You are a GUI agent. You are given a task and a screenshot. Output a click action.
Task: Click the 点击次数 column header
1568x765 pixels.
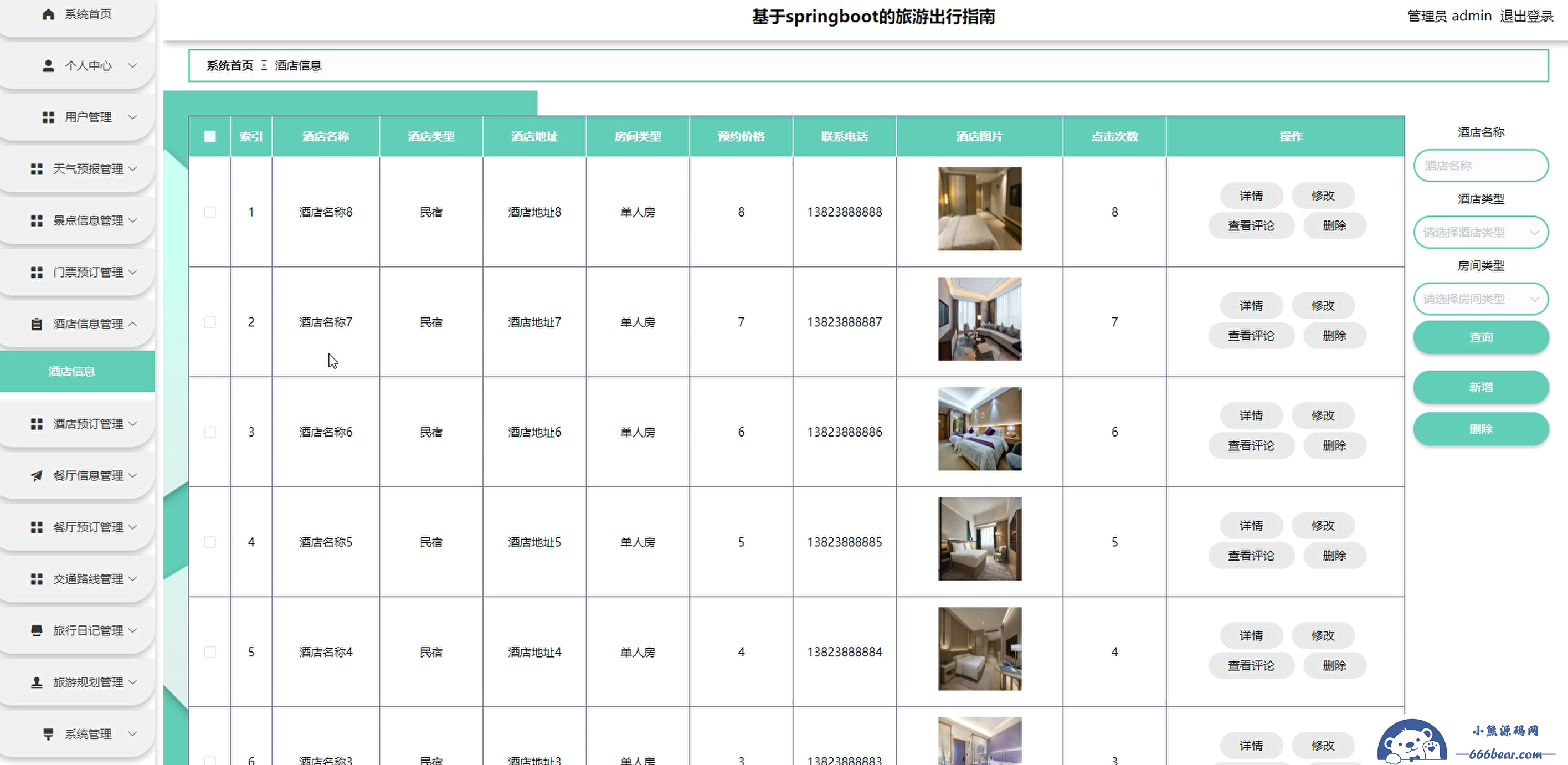pyautogui.click(x=1114, y=136)
